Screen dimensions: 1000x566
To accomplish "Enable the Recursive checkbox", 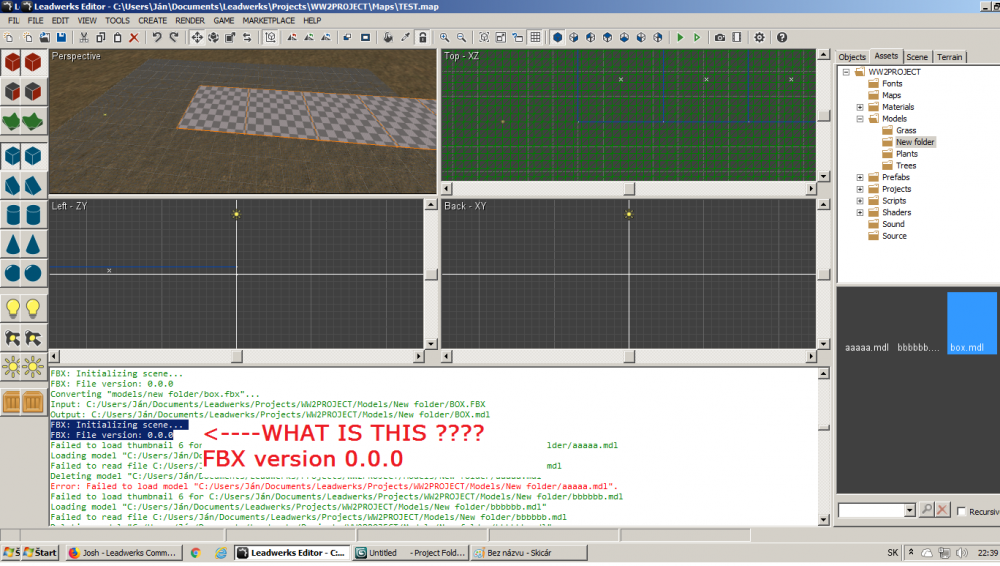I will pyautogui.click(x=961, y=511).
